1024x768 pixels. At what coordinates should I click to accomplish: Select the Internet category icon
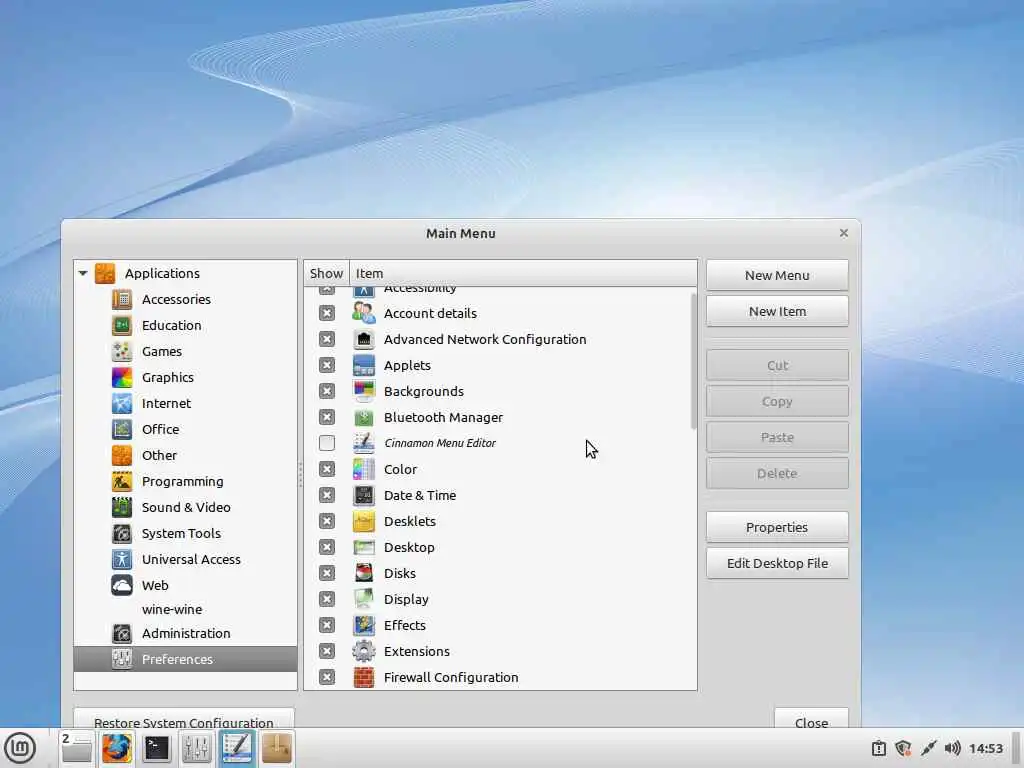point(121,404)
